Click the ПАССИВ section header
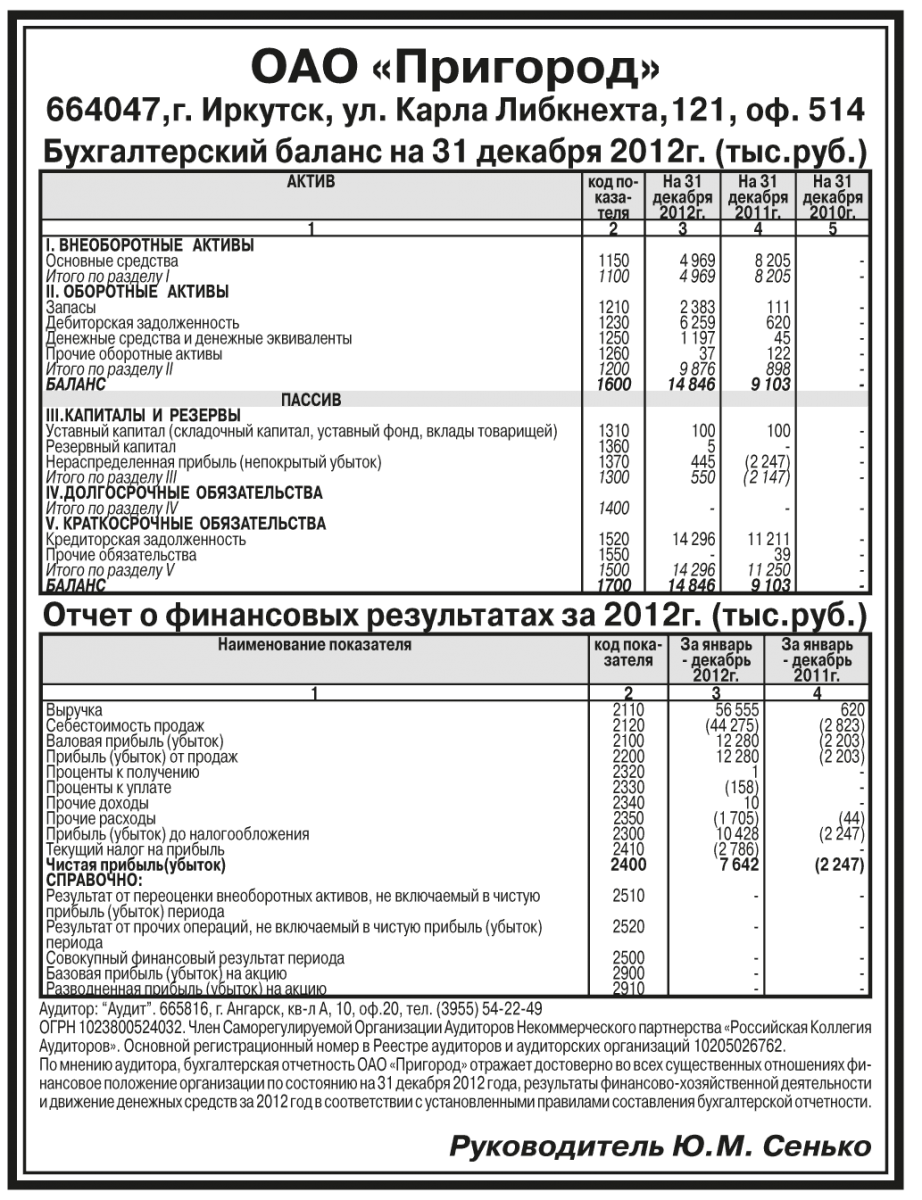The image size is (922, 1200). (311, 399)
